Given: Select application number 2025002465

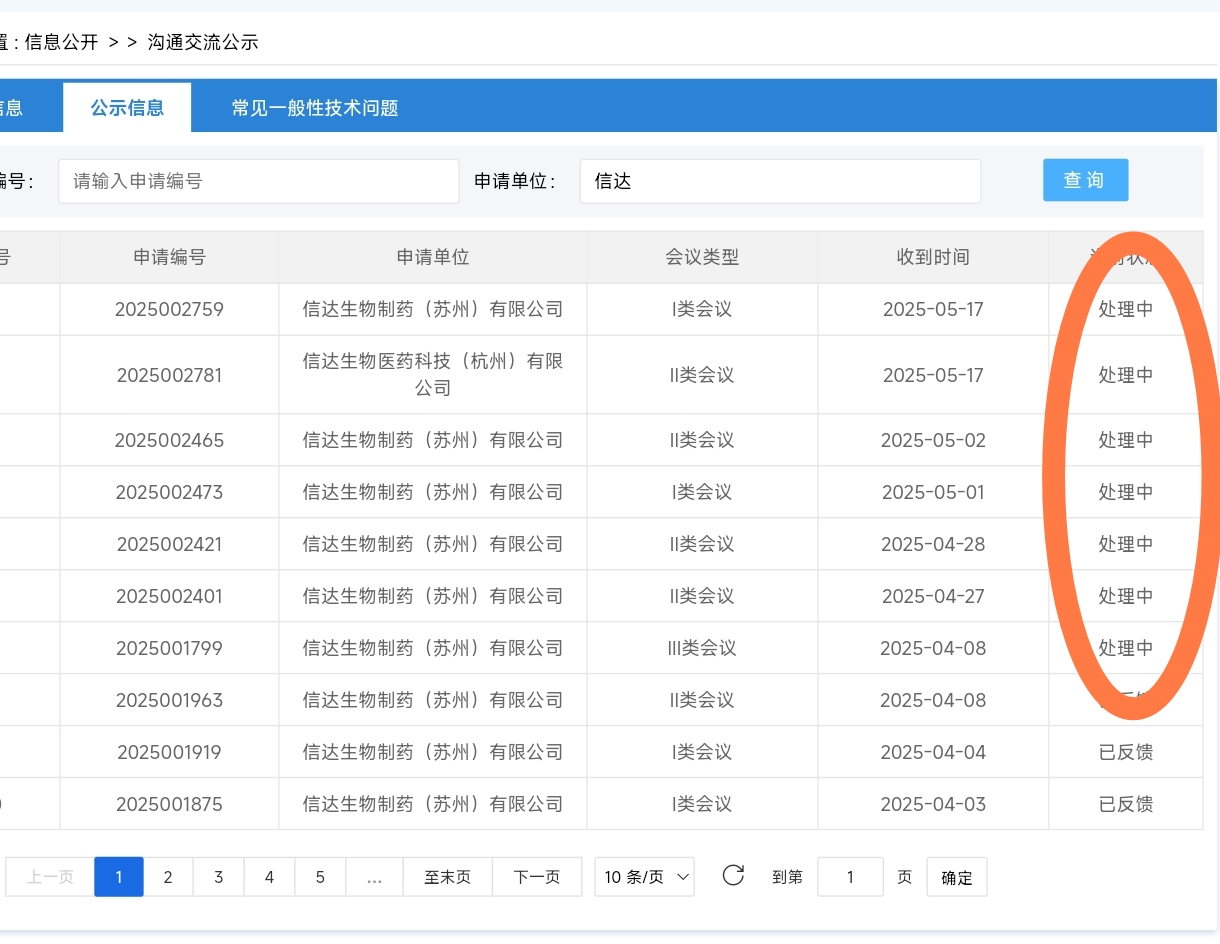Looking at the screenshot, I should 169,440.
